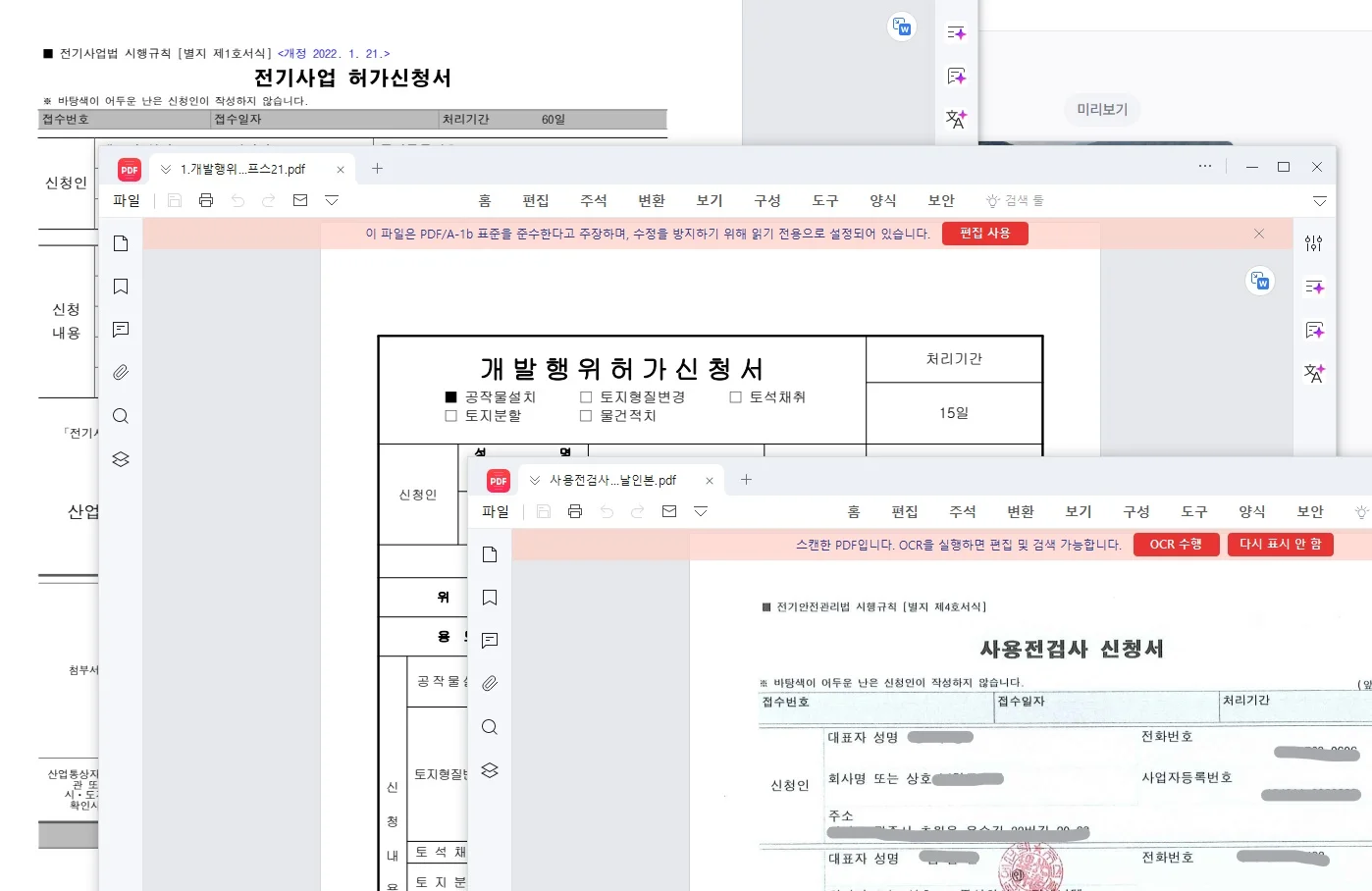Open search panel in 개발행위 PDF window
The width and height of the screenshot is (1372, 891).
pyautogui.click(x=121, y=416)
